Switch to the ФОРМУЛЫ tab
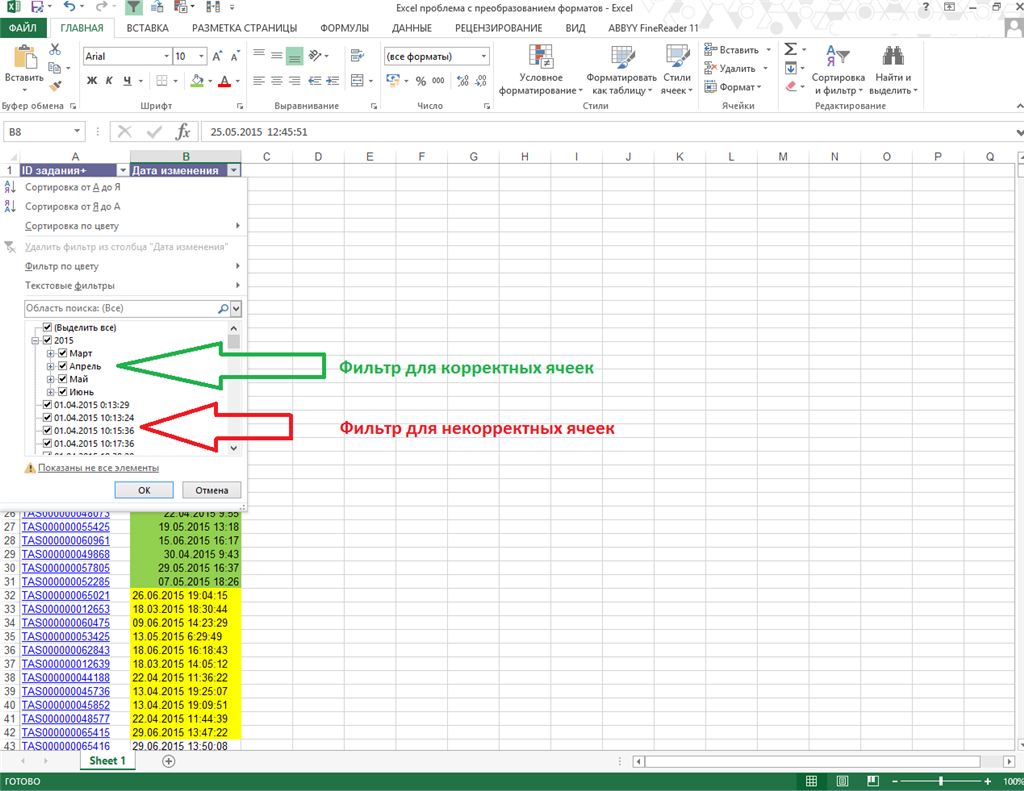The image size is (1024, 791). click(x=345, y=28)
